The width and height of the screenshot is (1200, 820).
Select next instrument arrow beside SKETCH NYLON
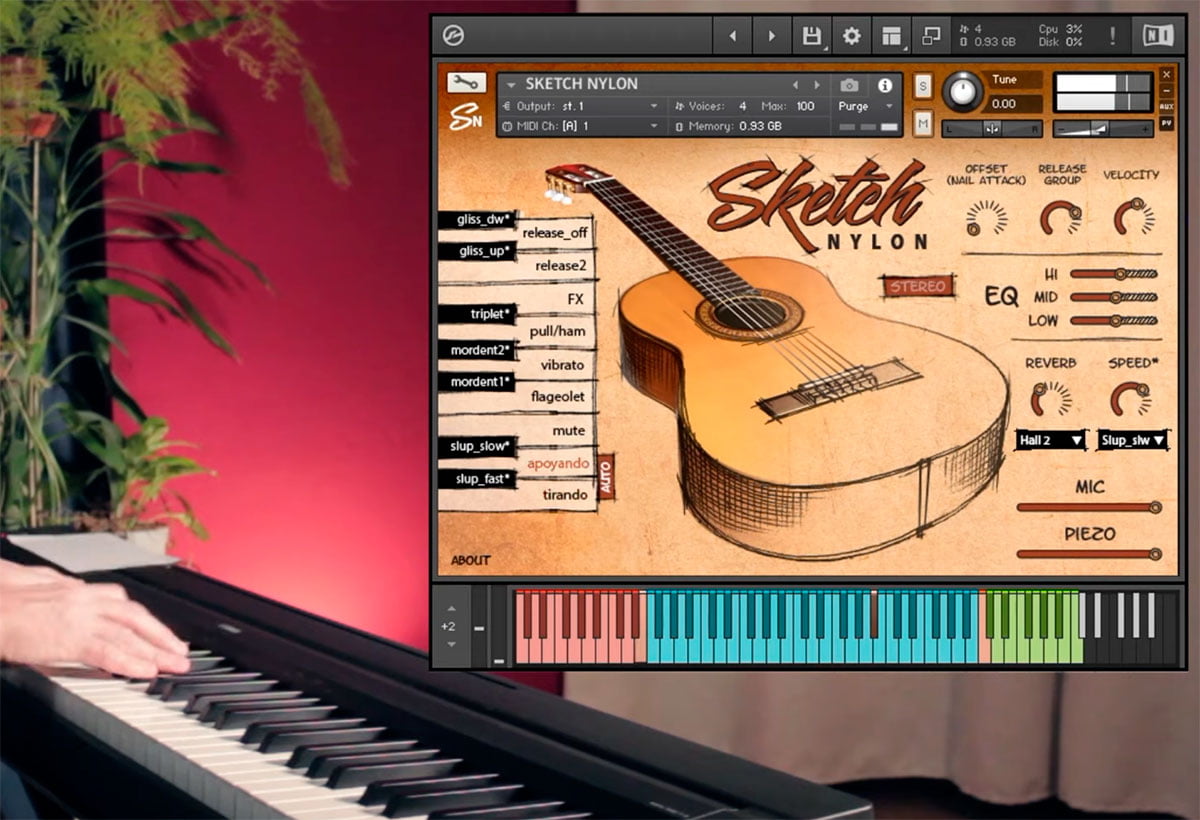point(817,85)
